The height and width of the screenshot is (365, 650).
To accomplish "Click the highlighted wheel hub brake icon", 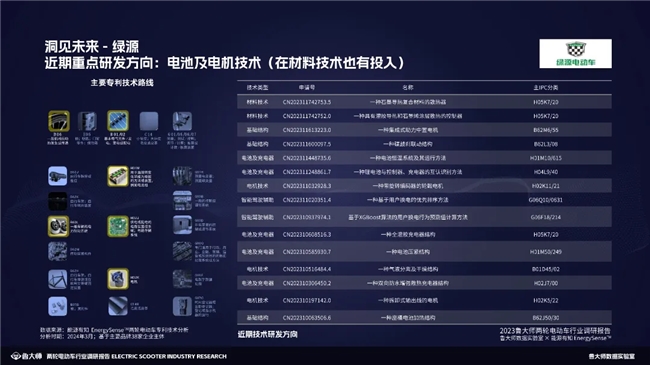I will pyautogui.click(x=58, y=226).
